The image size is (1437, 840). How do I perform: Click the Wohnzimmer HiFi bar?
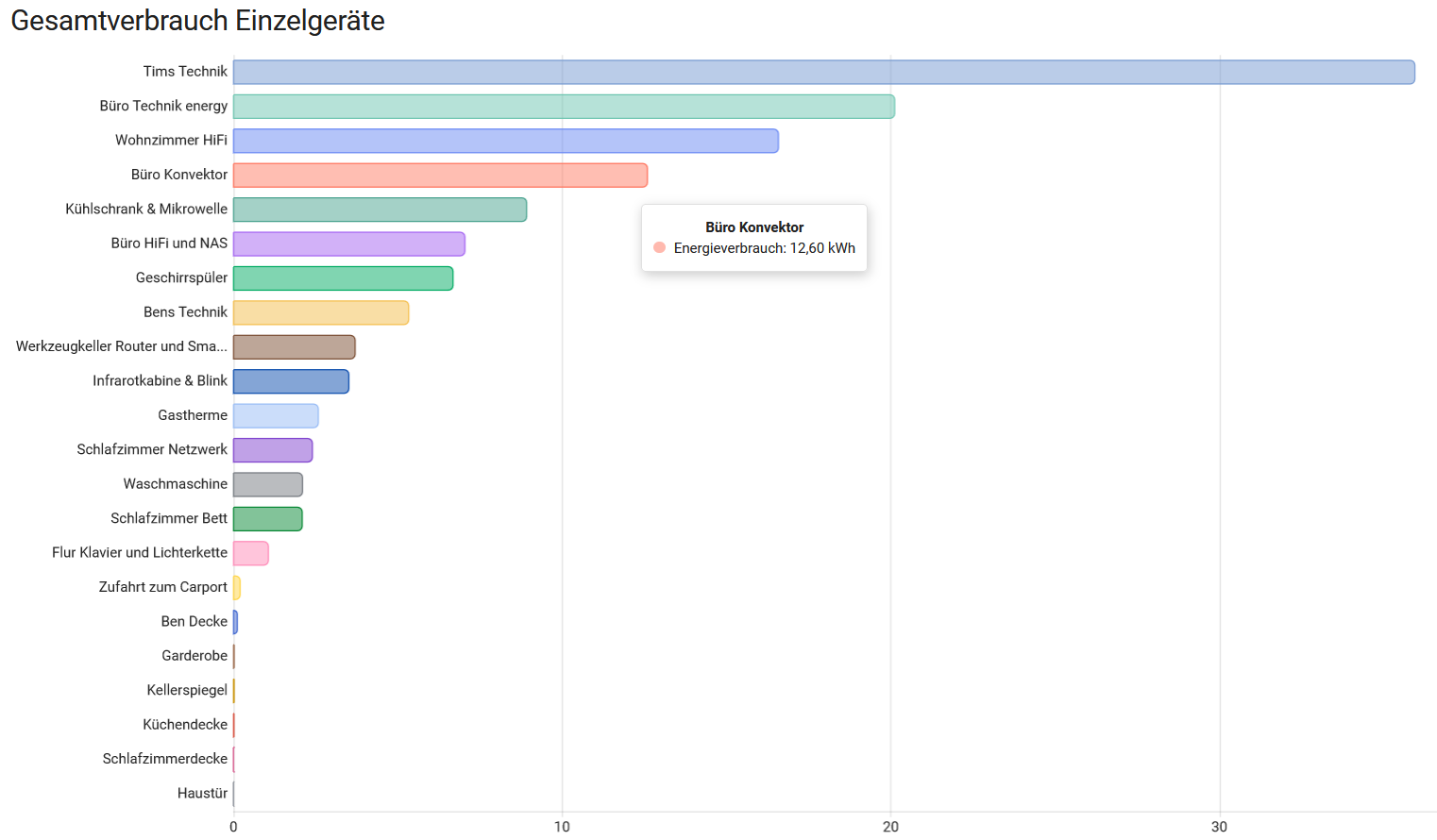click(x=506, y=141)
